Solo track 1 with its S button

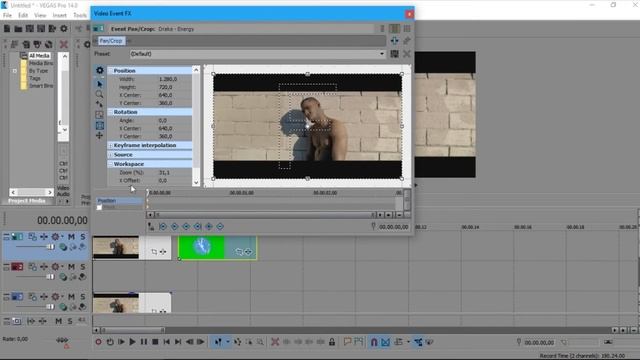[83, 237]
